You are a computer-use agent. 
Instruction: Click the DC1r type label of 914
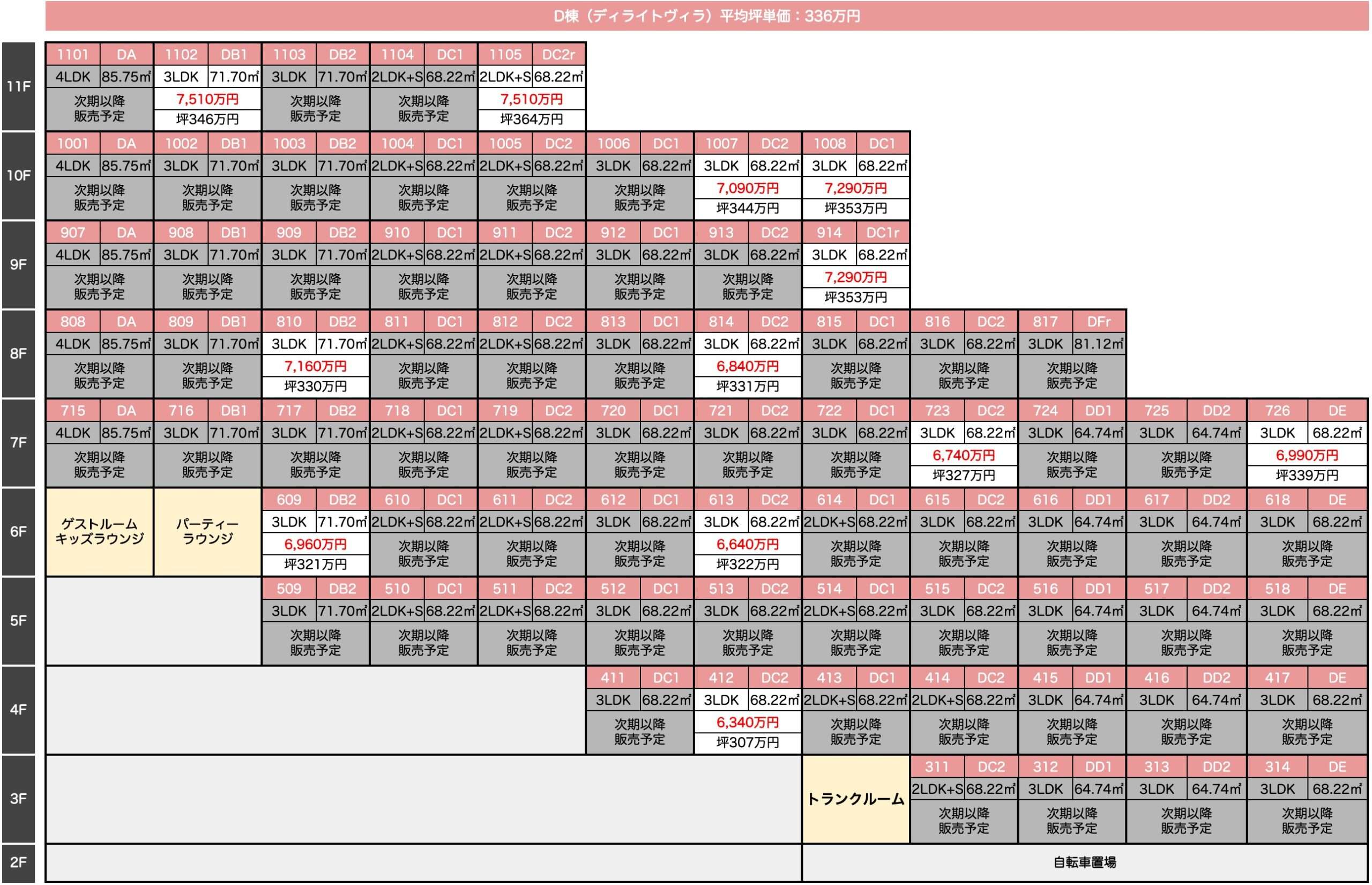[x=883, y=233]
